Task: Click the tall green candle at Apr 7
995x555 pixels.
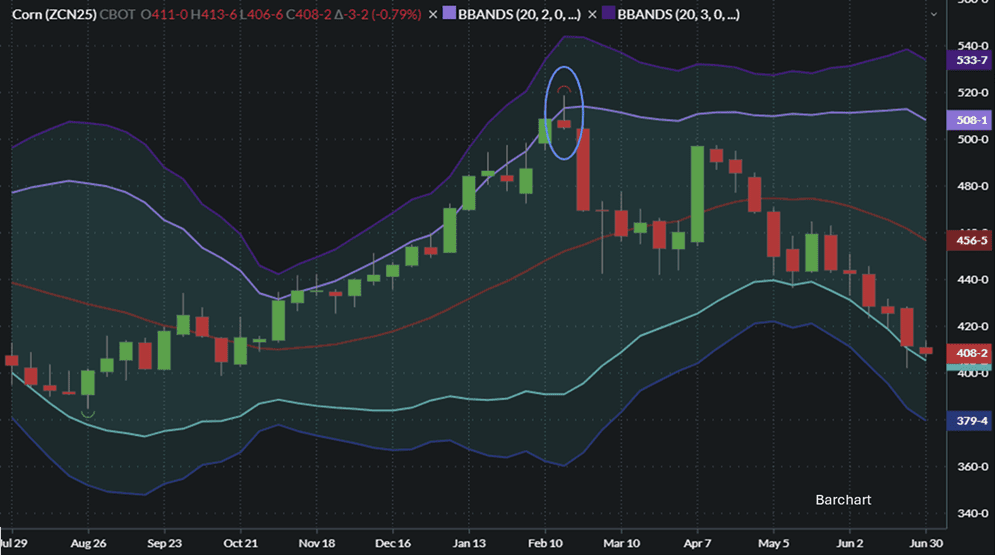Action: 697,194
